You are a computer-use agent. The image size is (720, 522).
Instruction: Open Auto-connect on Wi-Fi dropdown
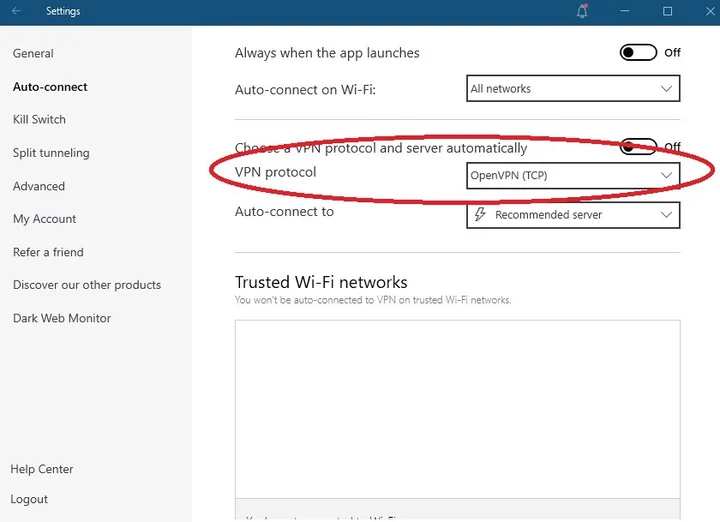pos(573,89)
